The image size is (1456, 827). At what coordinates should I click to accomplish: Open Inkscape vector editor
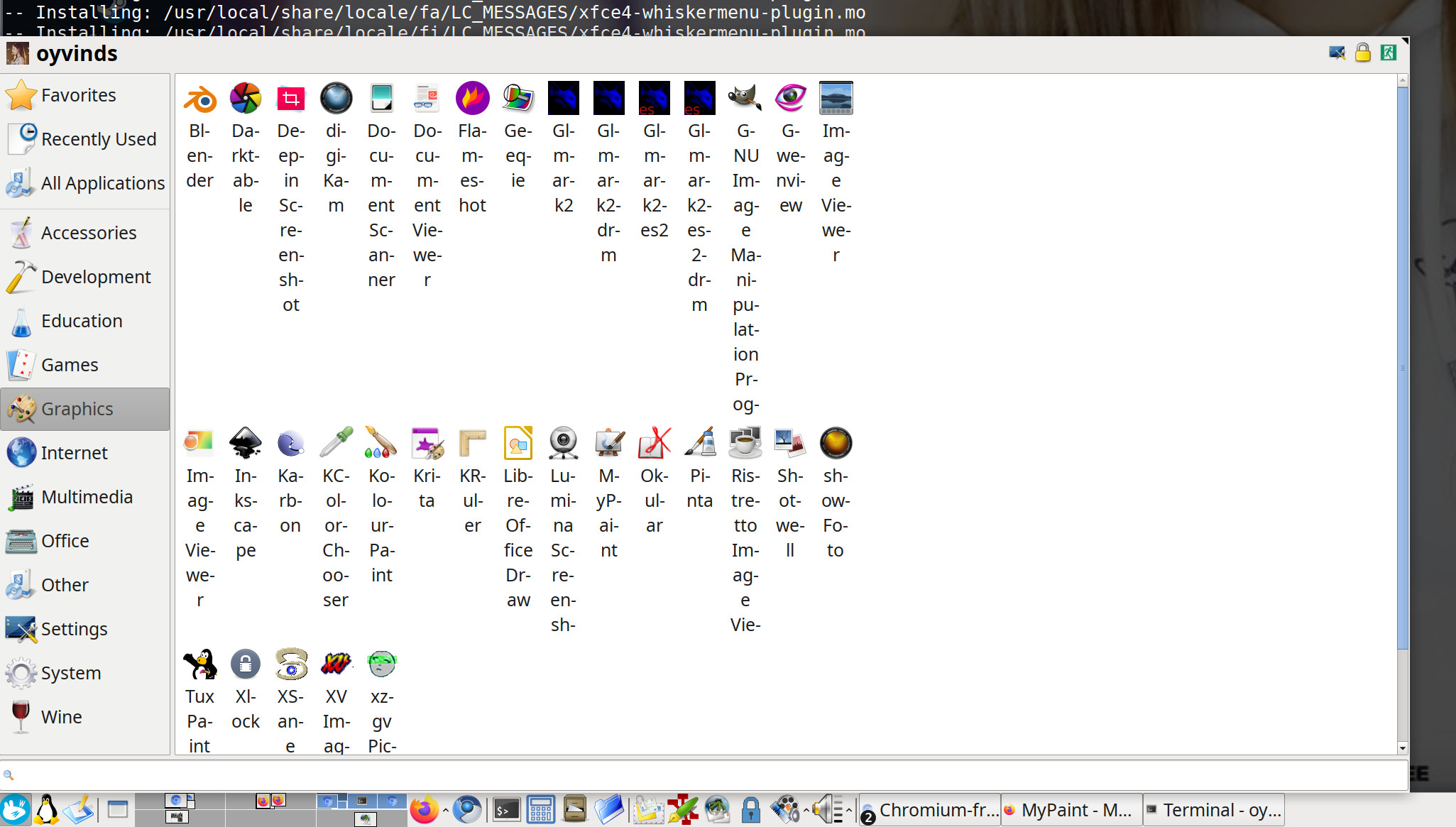click(x=245, y=444)
